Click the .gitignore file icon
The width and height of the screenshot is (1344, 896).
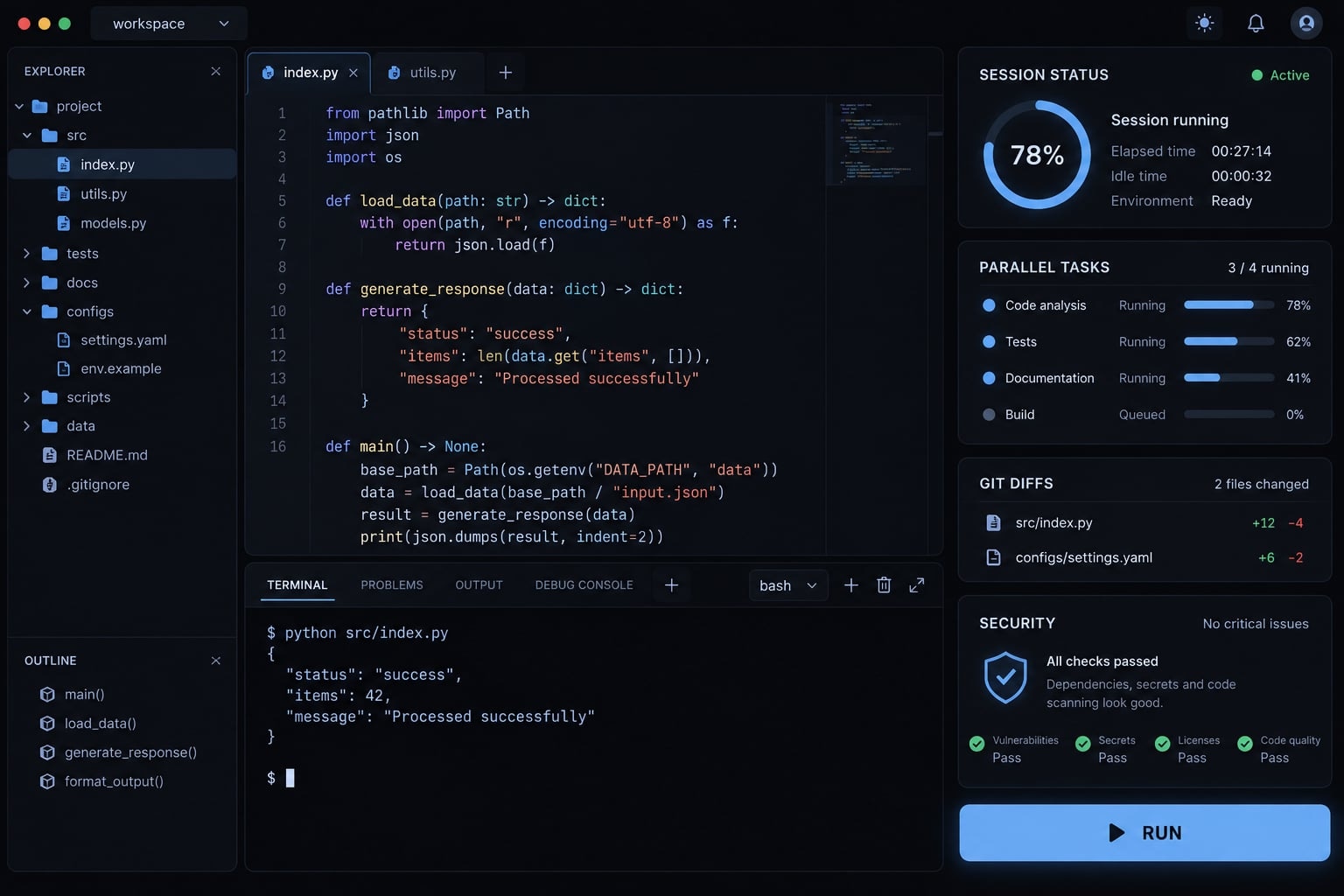(50, 485)
